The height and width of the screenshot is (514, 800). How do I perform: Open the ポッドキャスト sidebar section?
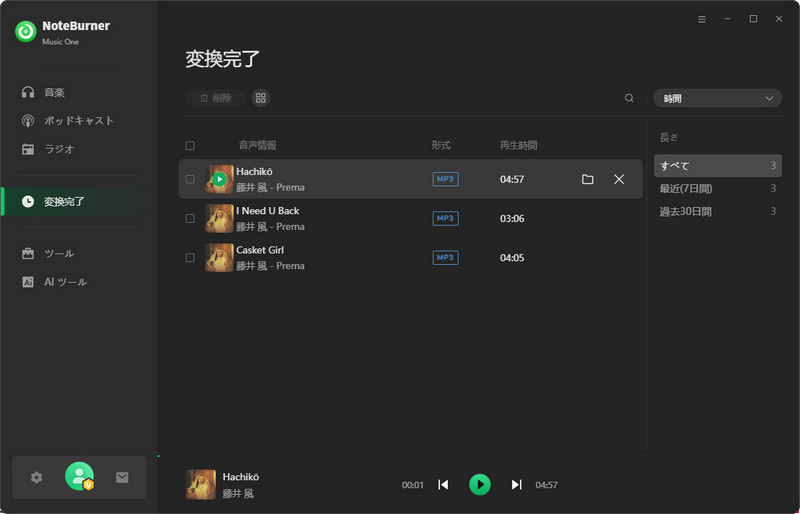[x=79, y=121]
